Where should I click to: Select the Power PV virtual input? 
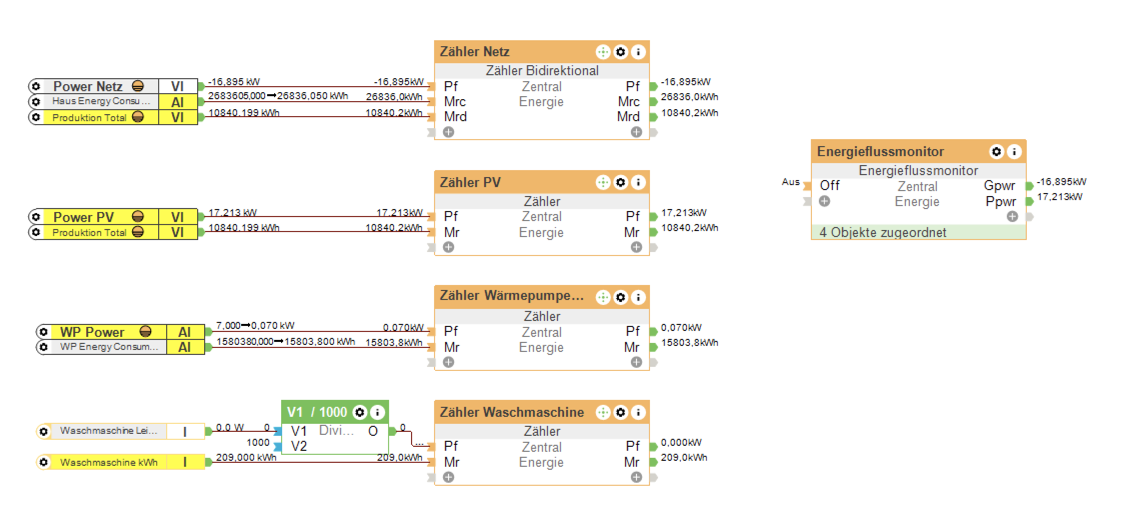pyautogui.click(x=113, y=217)
